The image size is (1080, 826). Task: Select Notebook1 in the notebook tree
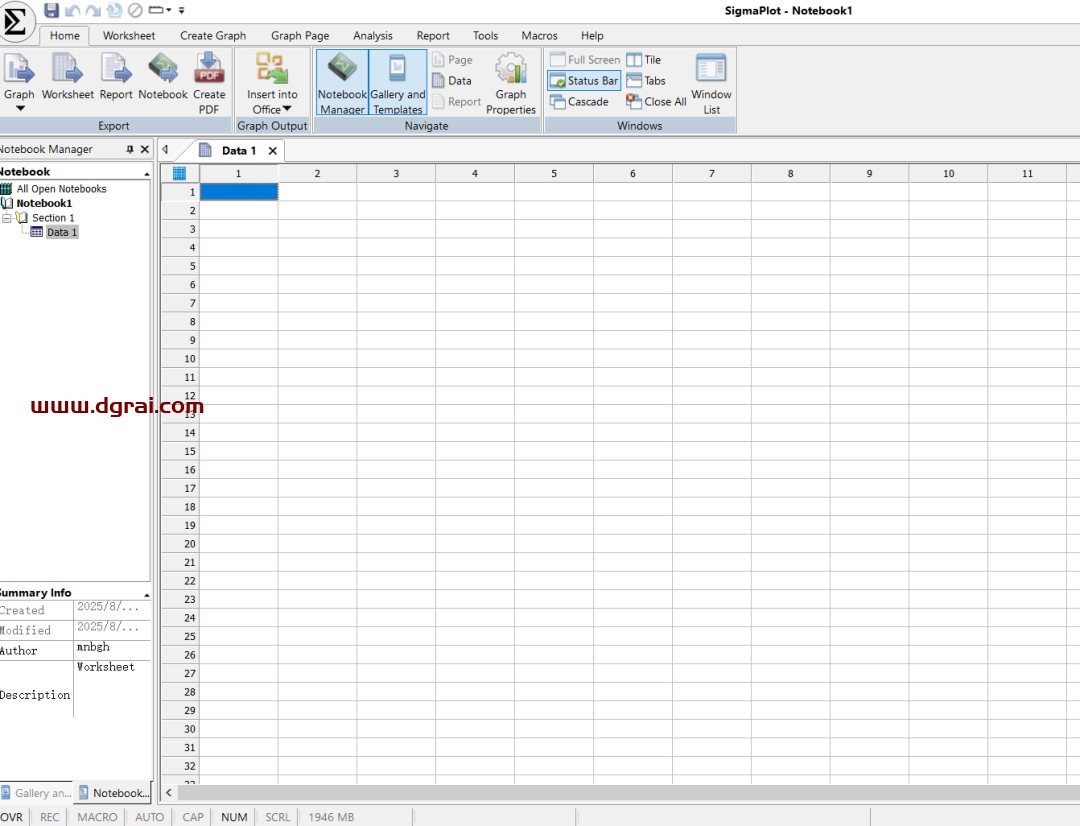pyautogui.click(x=44, y=203)
